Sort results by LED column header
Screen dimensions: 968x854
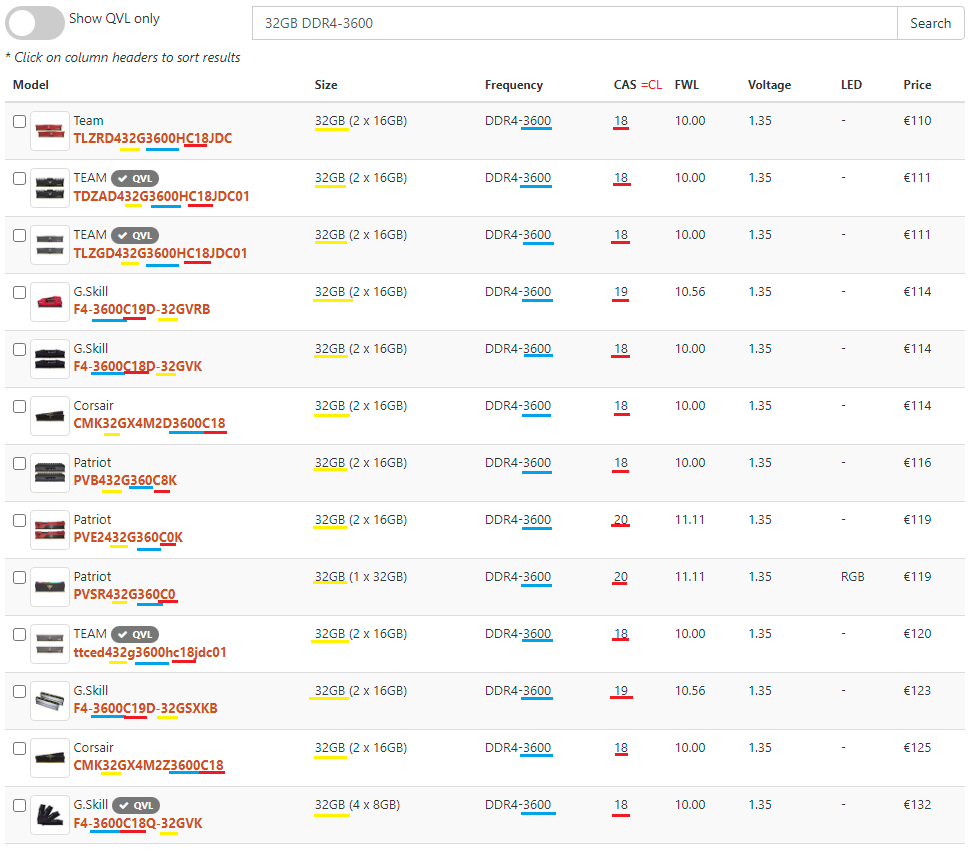tap(851, 85)
